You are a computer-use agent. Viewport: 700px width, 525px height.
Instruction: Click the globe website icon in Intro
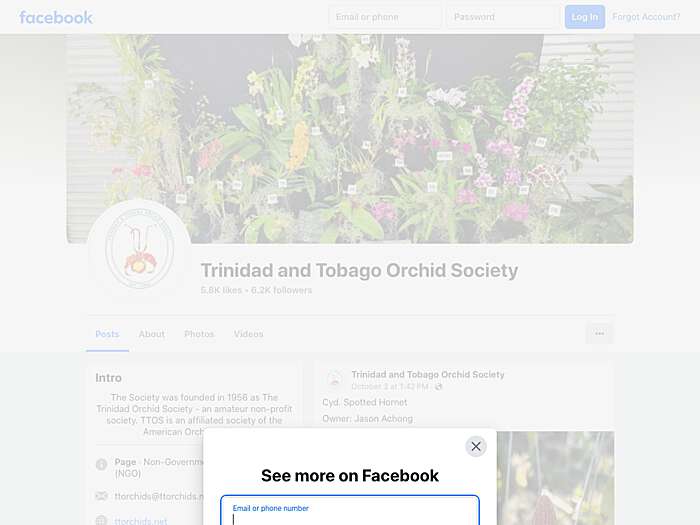tap(102, 520)
